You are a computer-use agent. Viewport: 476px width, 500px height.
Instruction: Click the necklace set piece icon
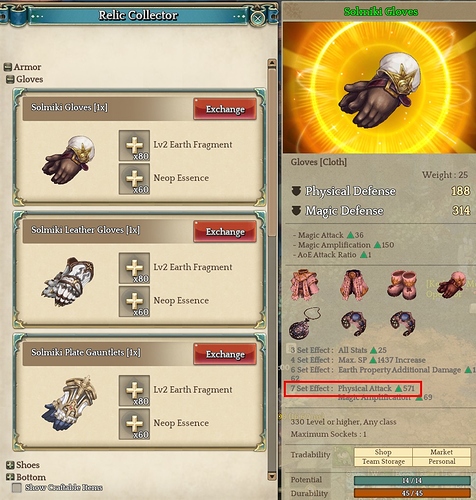305,323
